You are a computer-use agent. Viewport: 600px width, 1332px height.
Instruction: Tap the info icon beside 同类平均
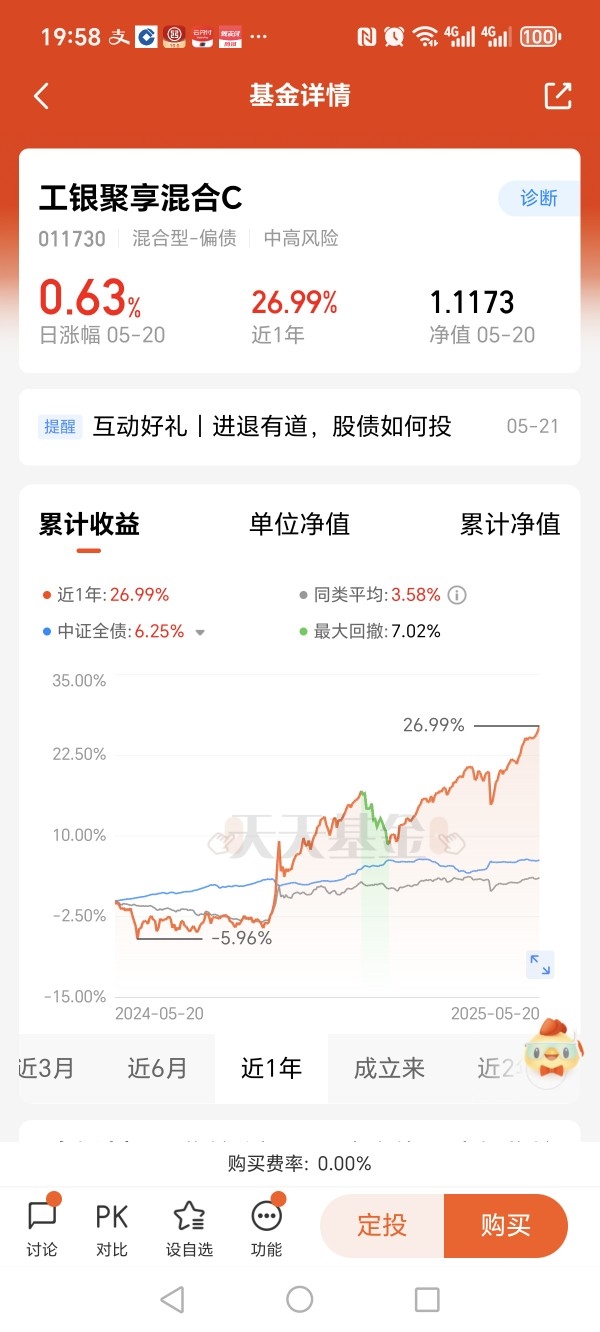(x=457, y=595)
